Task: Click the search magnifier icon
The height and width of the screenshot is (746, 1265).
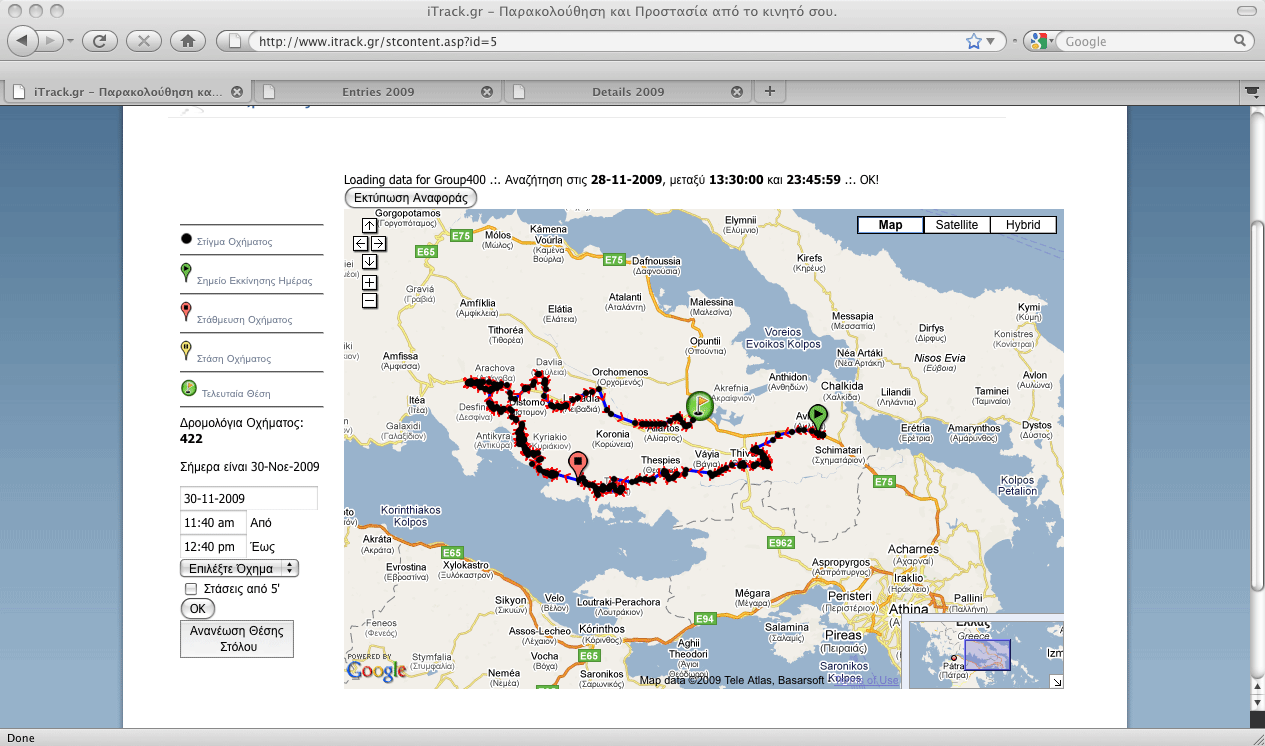Action: (1240, 41)
